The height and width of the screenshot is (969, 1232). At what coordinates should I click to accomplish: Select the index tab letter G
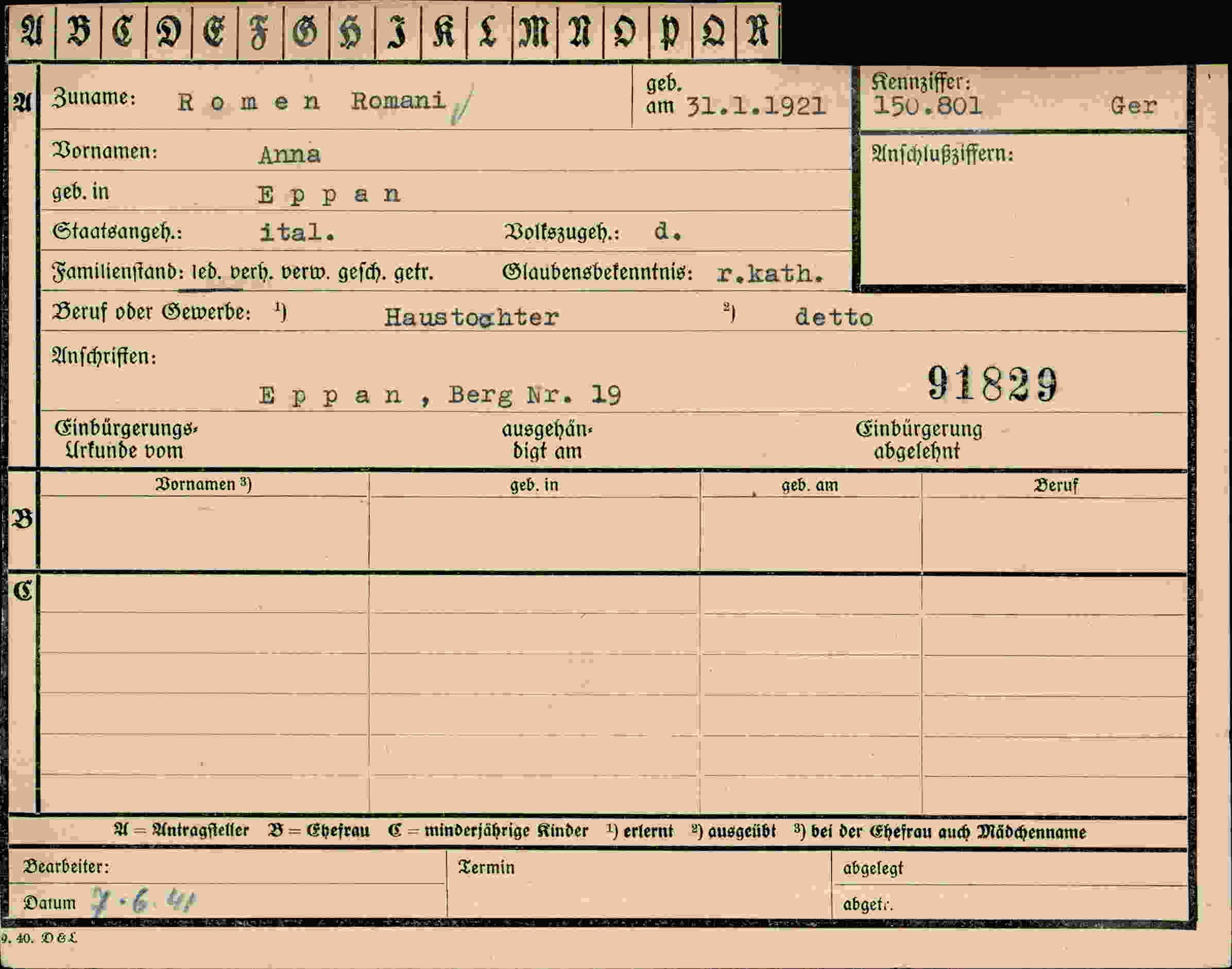(306, 32)
